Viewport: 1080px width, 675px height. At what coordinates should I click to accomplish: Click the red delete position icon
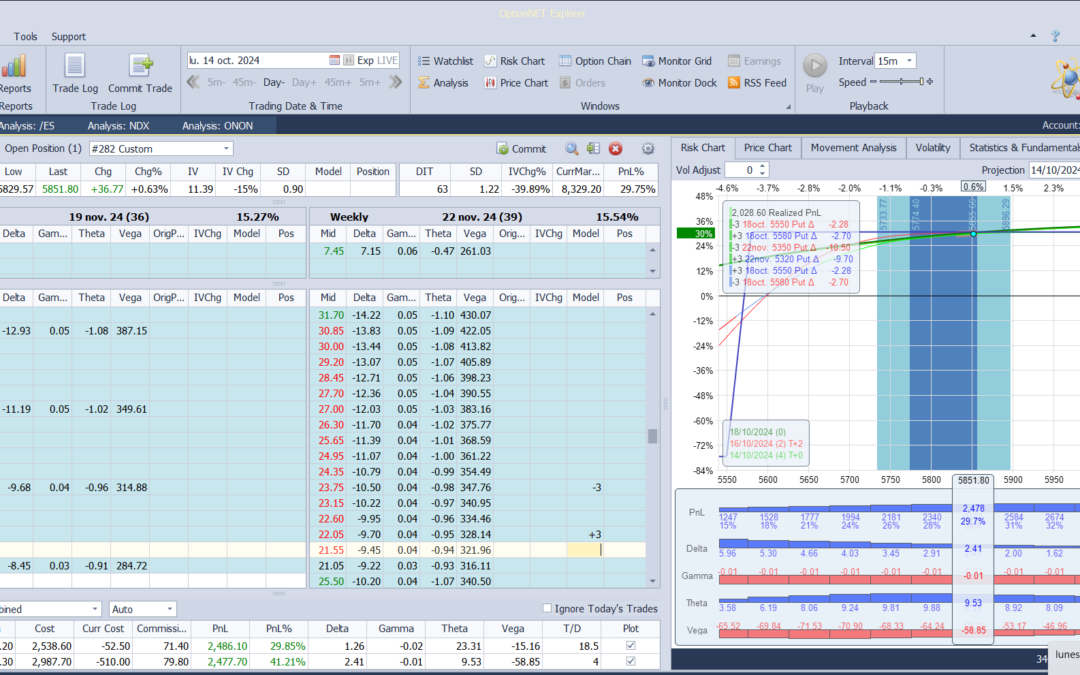point(615,149)
